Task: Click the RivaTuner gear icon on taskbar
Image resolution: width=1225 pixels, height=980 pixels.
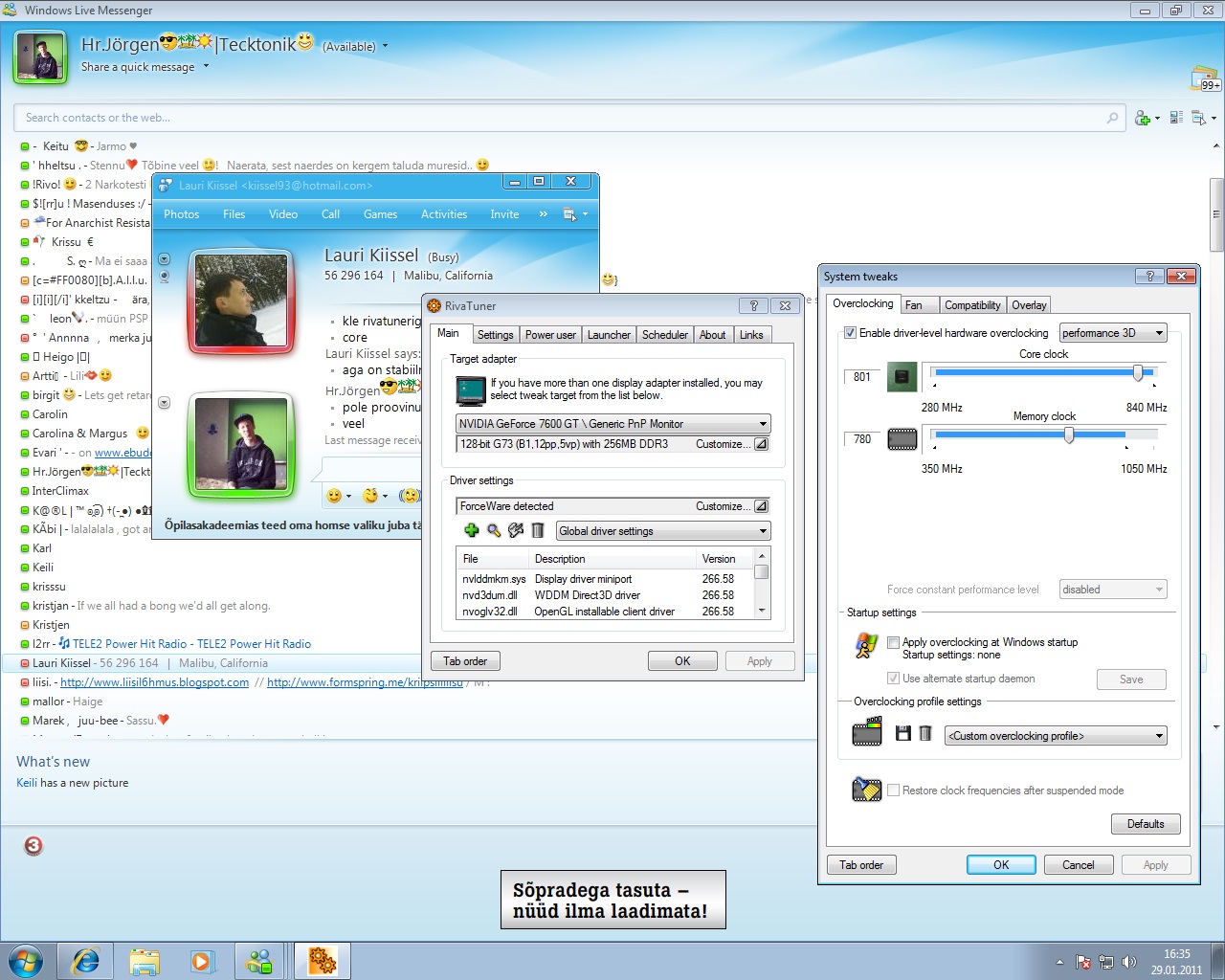Action: tap(322, 961)
